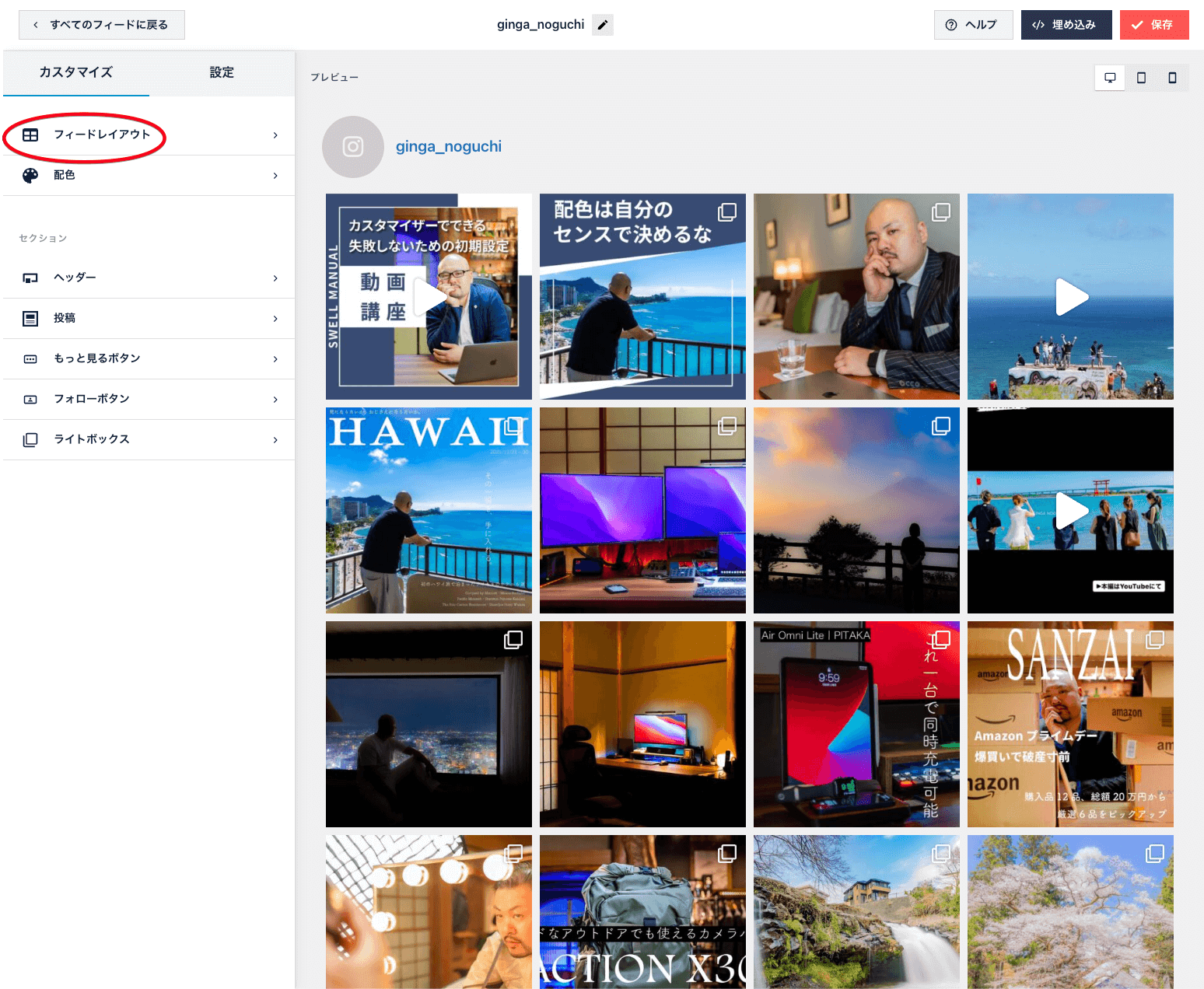
Task: Open the フィードレイアウト menu item
Action: click(149, 135)
